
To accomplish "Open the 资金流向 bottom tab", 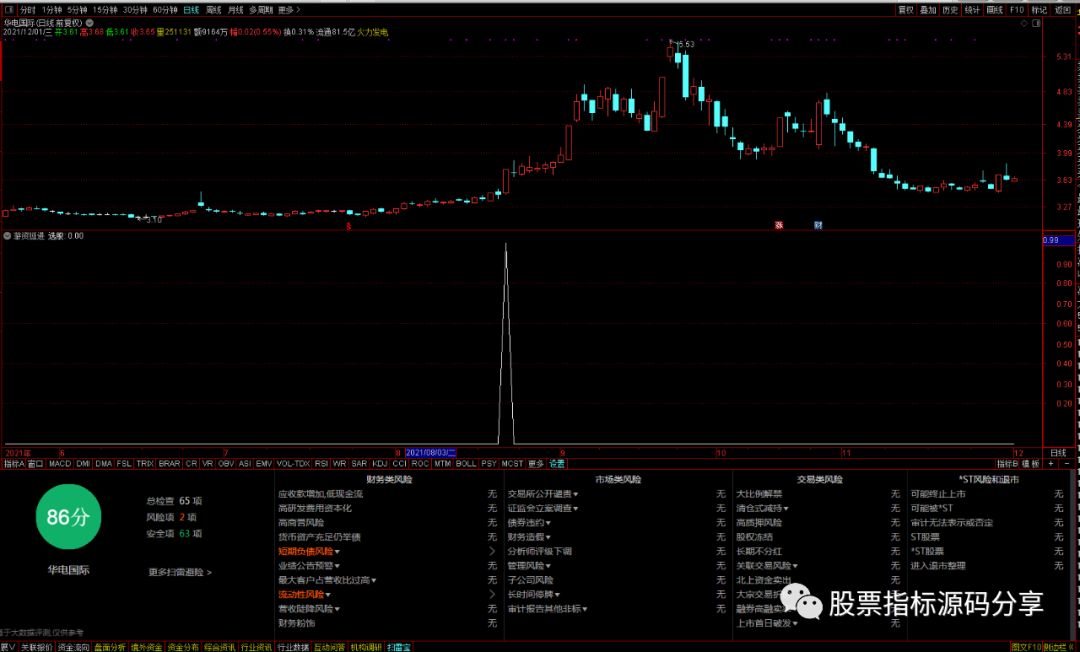I will click(73, 647).
